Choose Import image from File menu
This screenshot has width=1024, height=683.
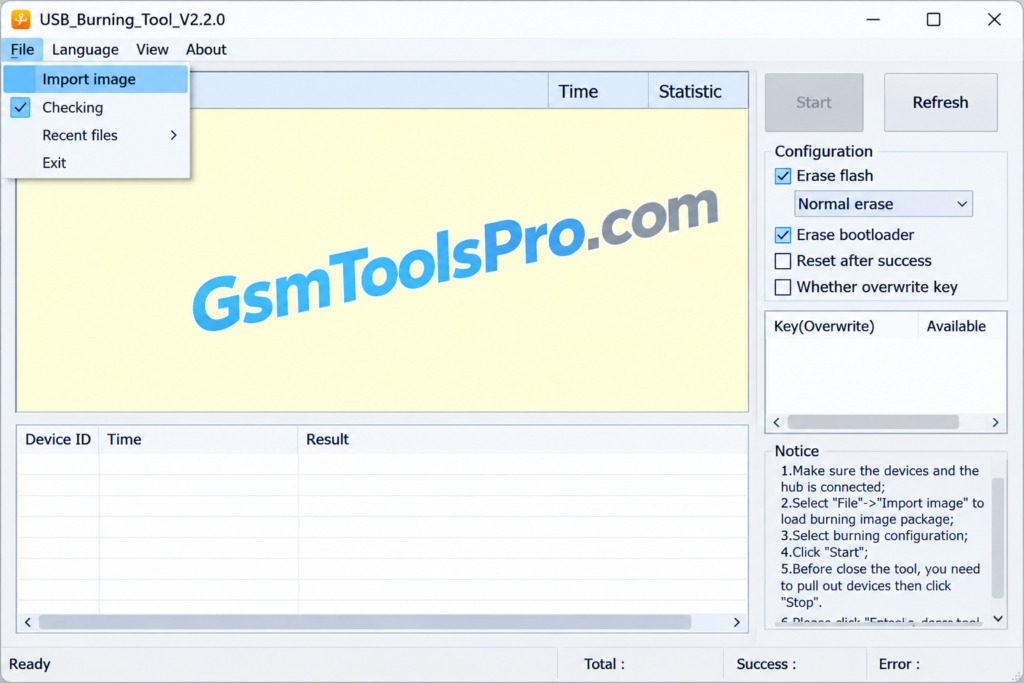click(x=96, y=79)
